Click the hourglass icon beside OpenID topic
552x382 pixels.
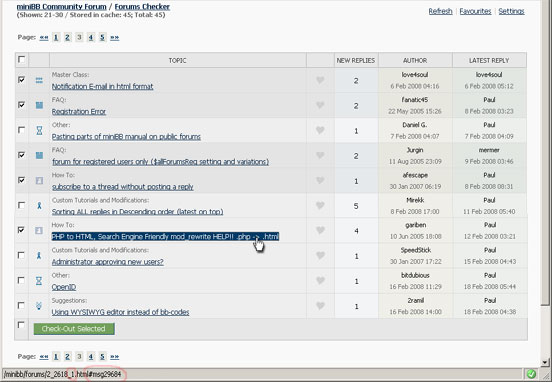tap(39, 281)
